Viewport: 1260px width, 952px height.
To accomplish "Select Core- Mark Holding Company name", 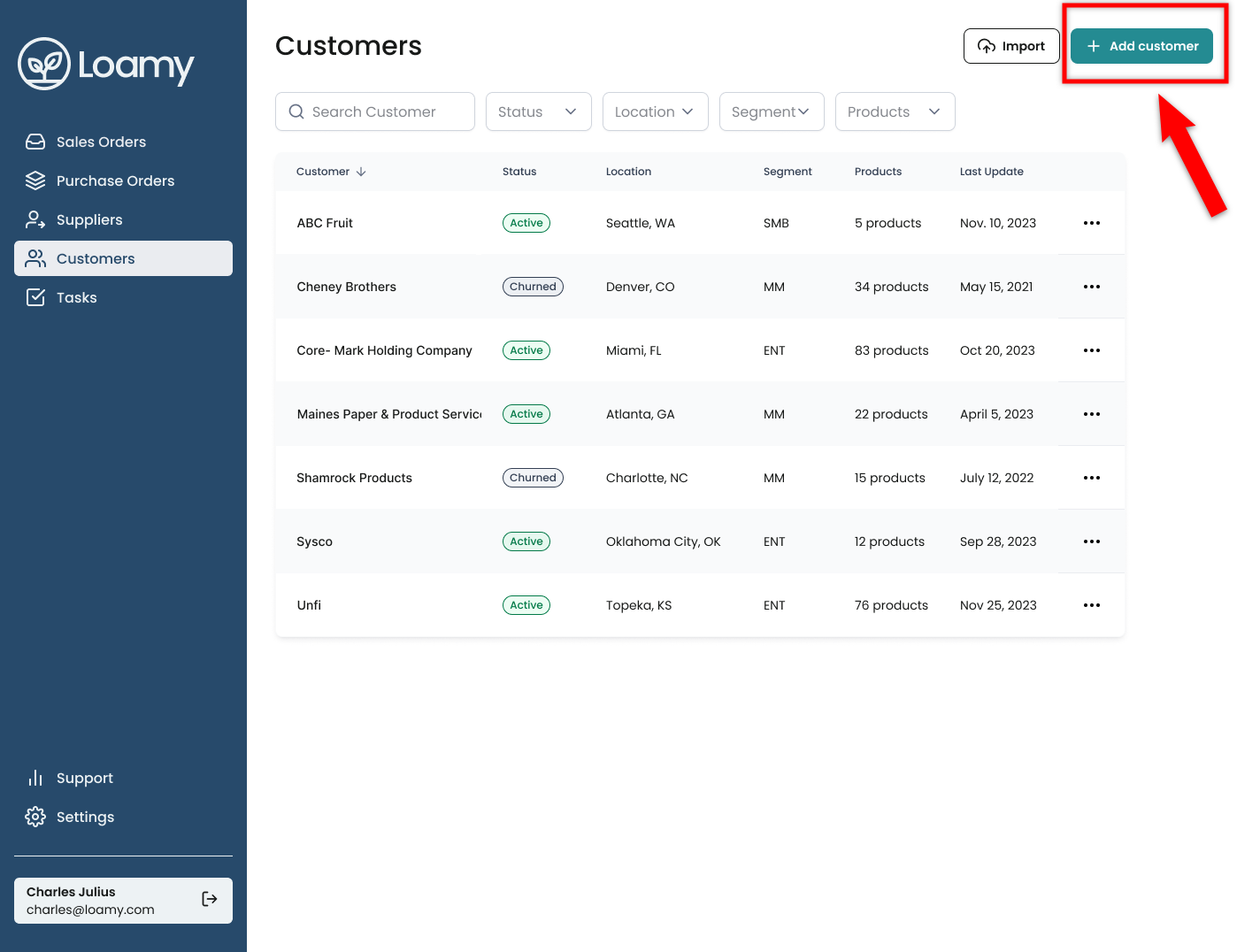I will (385, 350).
